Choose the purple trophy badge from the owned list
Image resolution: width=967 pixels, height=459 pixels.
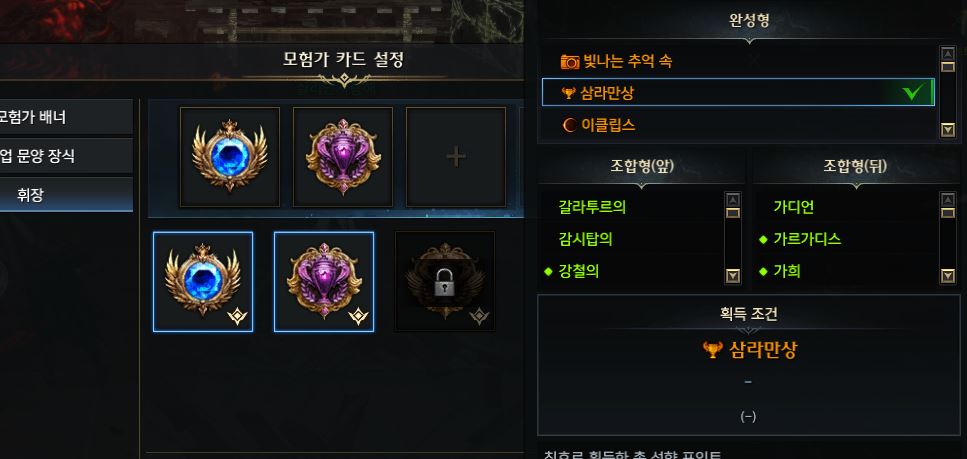coord(324,282)
